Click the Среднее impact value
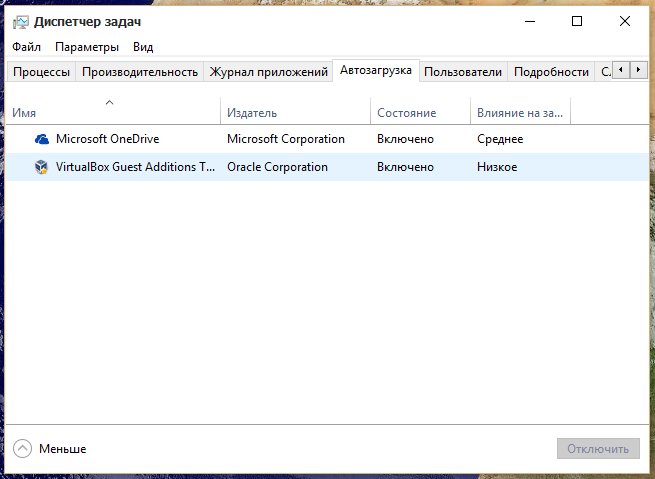This screenshot has height=479, width=655. (500, 139)
